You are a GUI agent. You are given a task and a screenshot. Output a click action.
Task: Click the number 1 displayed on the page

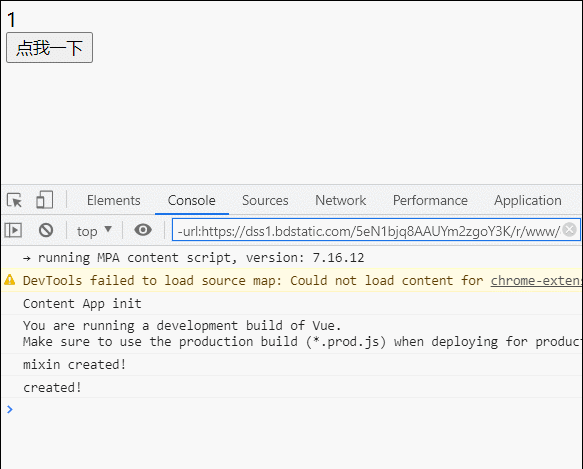pyautogui.click(x=12, y=20)
